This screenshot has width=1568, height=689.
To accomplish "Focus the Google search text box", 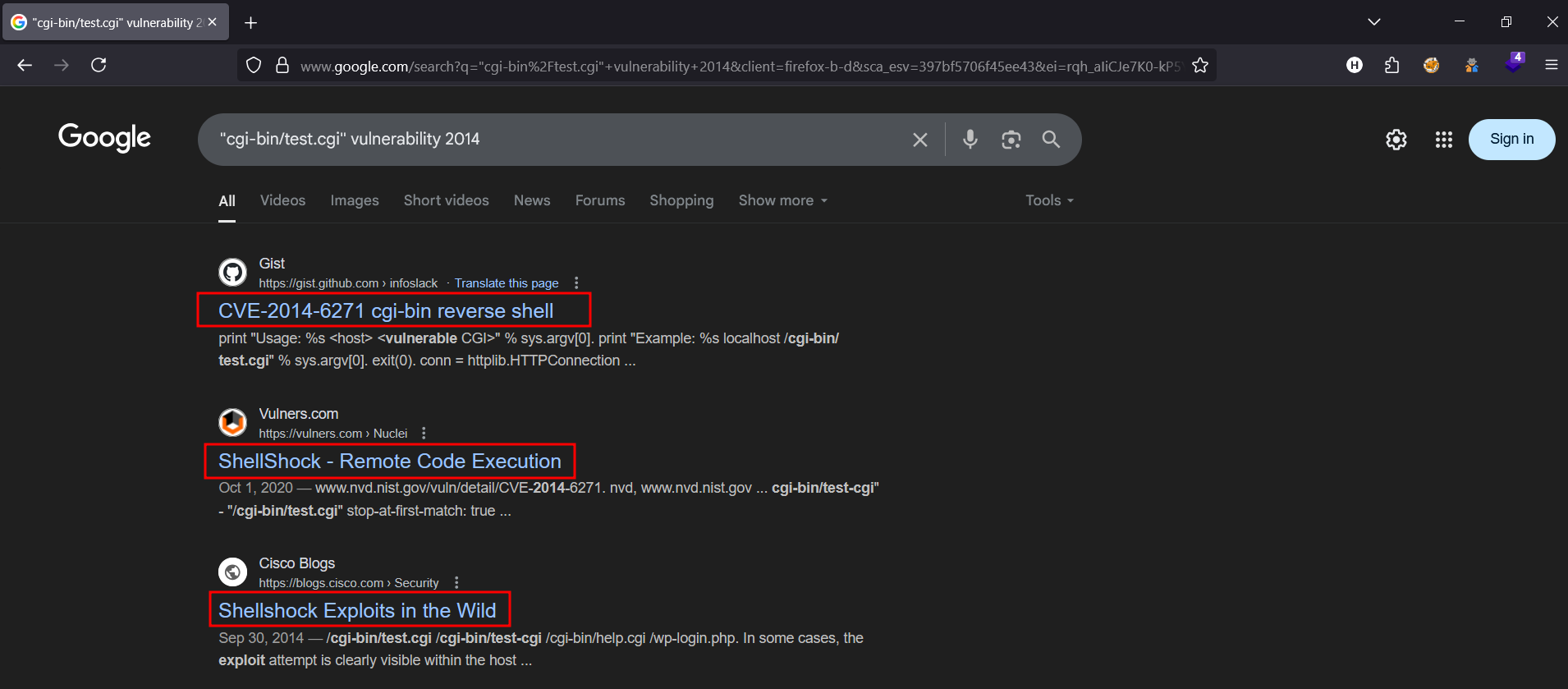I will tap(558, 140).
